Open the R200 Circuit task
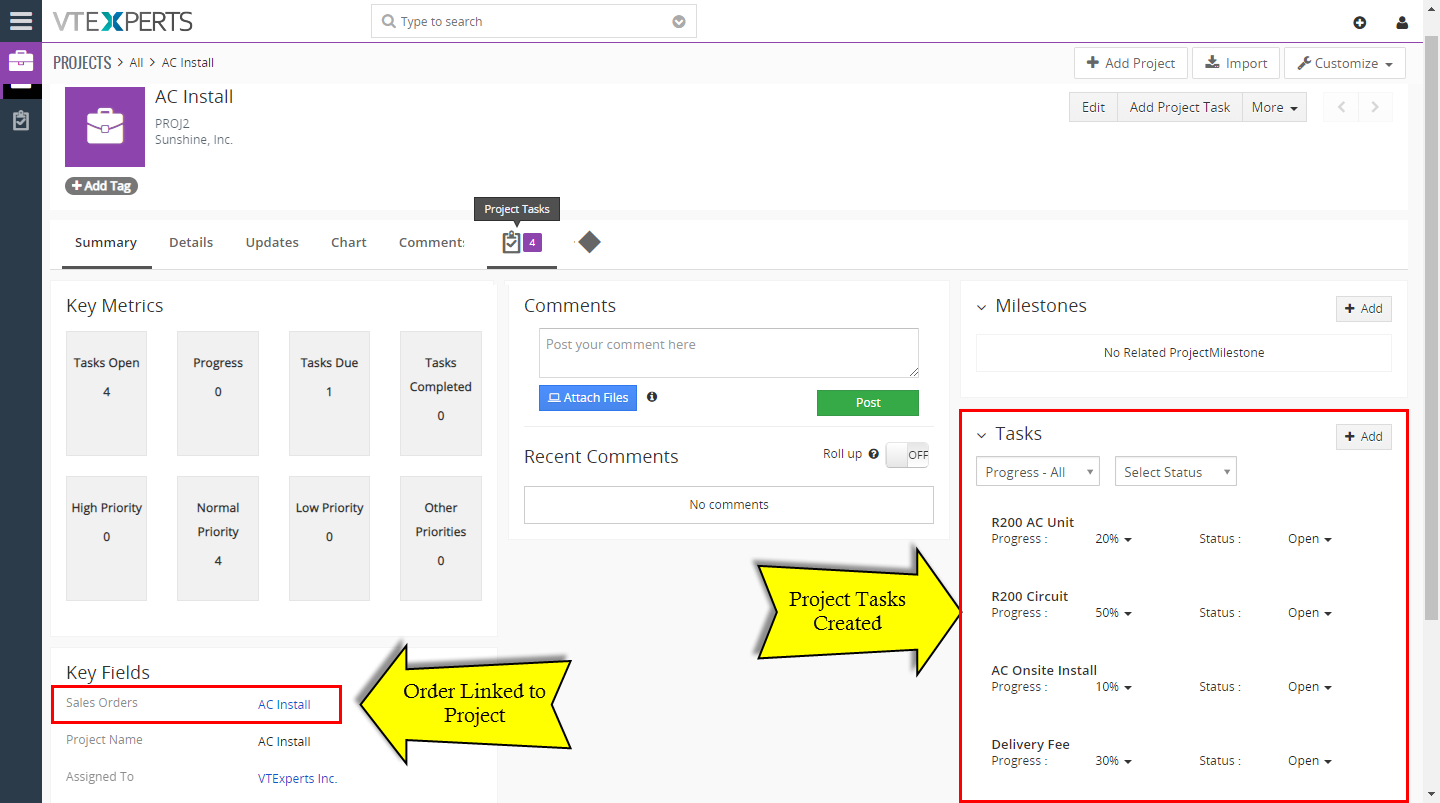The image size is (1440, 803). point(1029,597)
